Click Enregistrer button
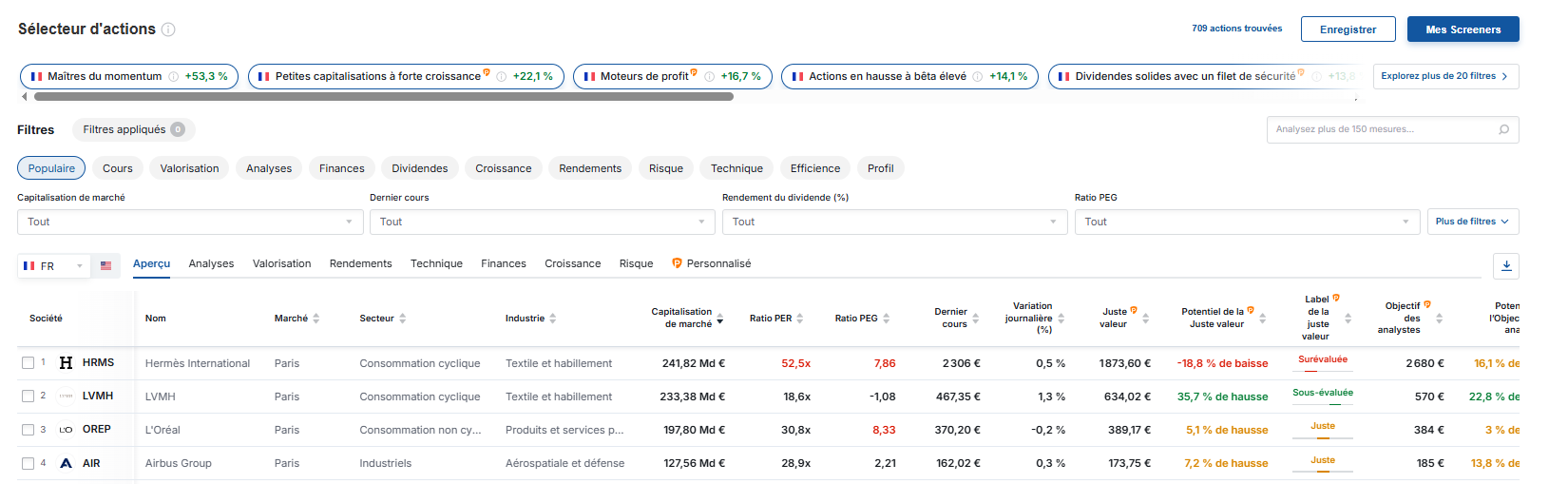Screen dimensions: 1568x484 1348,29
